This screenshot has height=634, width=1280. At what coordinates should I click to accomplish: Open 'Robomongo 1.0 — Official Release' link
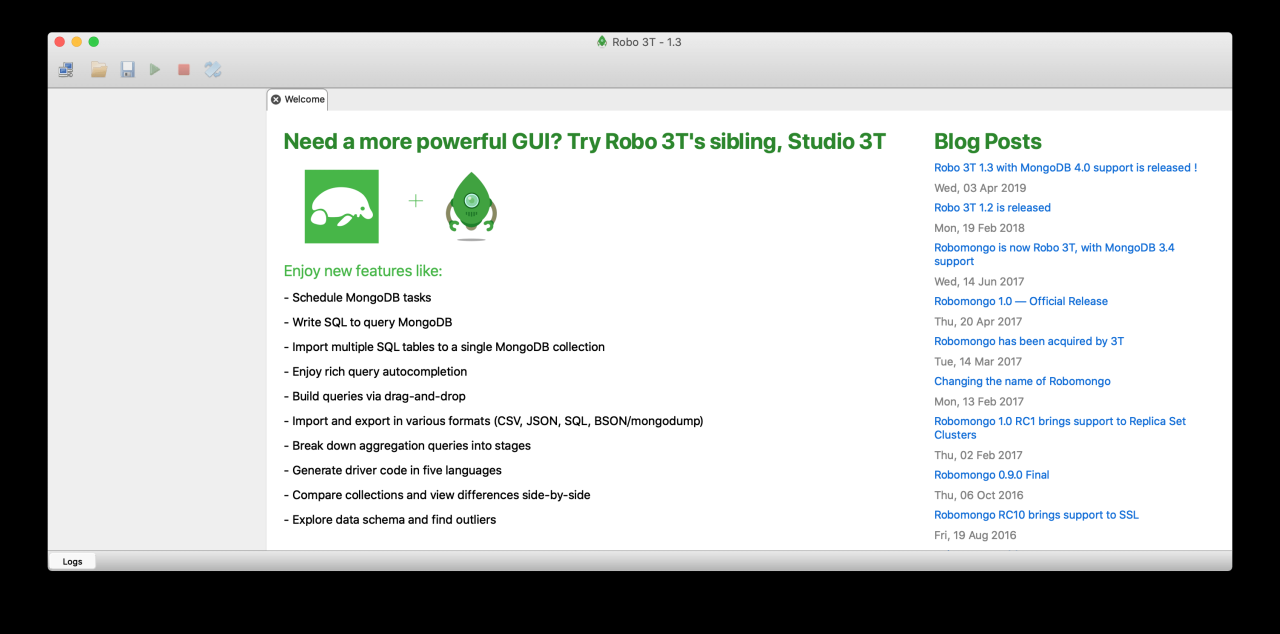pyautogui.click(x=1021, y=301)
